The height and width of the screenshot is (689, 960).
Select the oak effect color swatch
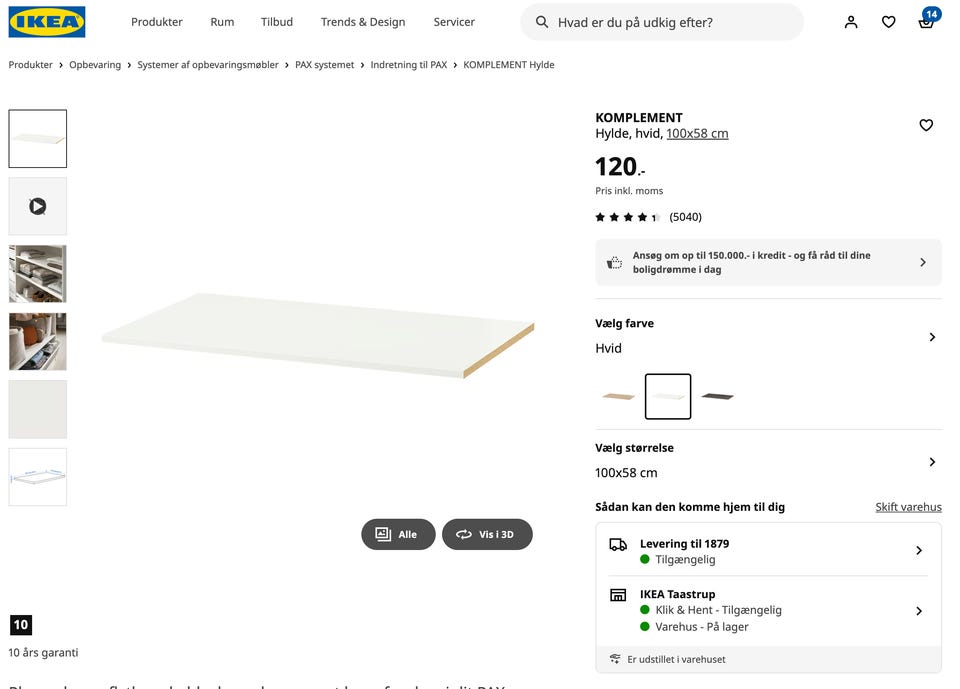(x=618, y=396)
